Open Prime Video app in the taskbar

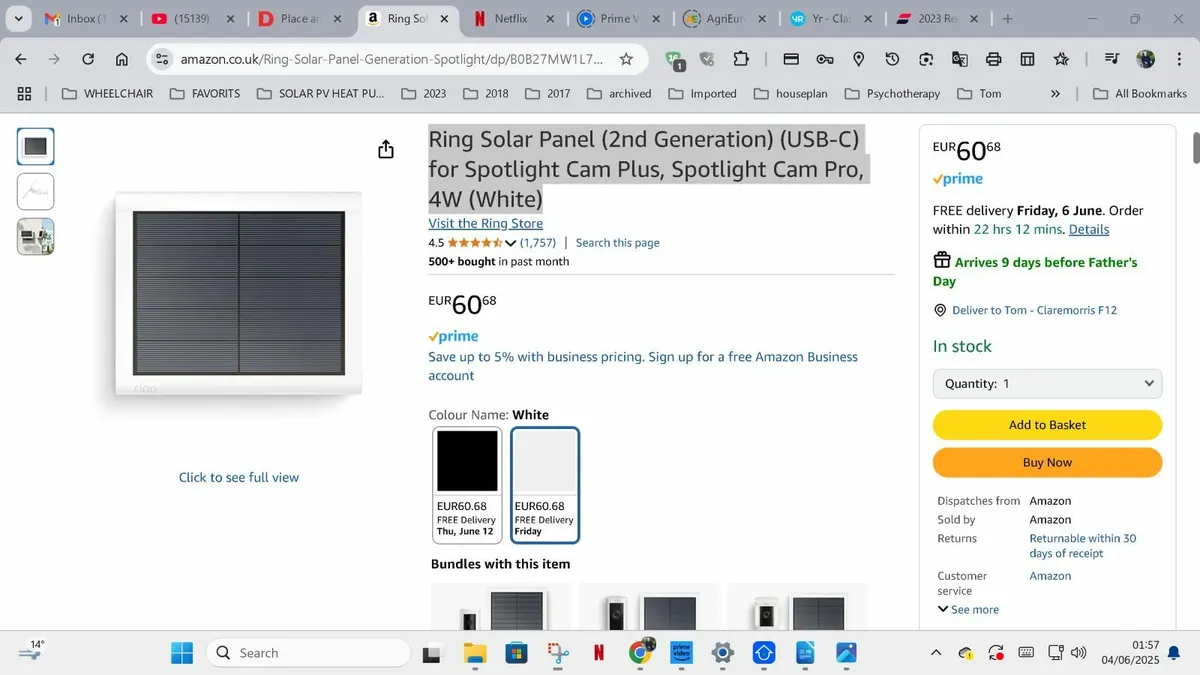click(x=681, y=653)
